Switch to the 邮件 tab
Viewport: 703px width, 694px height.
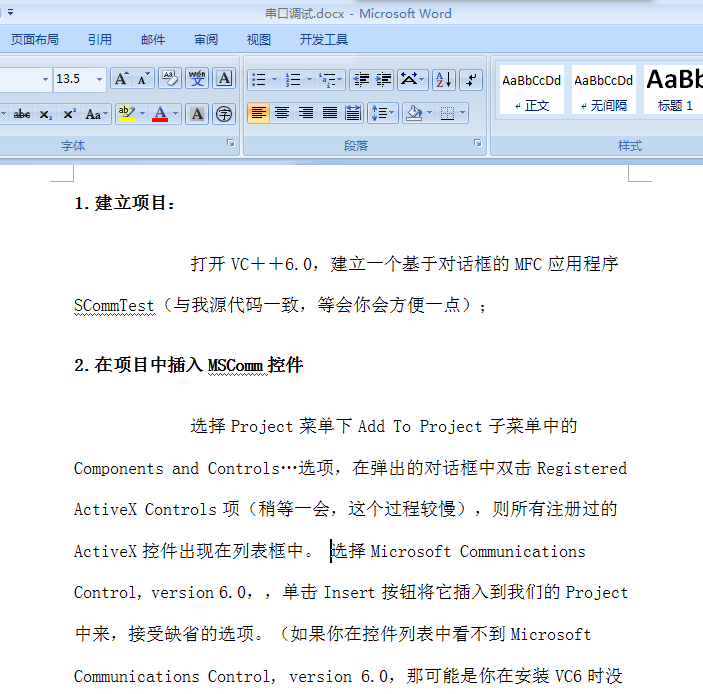pos(153,40)
